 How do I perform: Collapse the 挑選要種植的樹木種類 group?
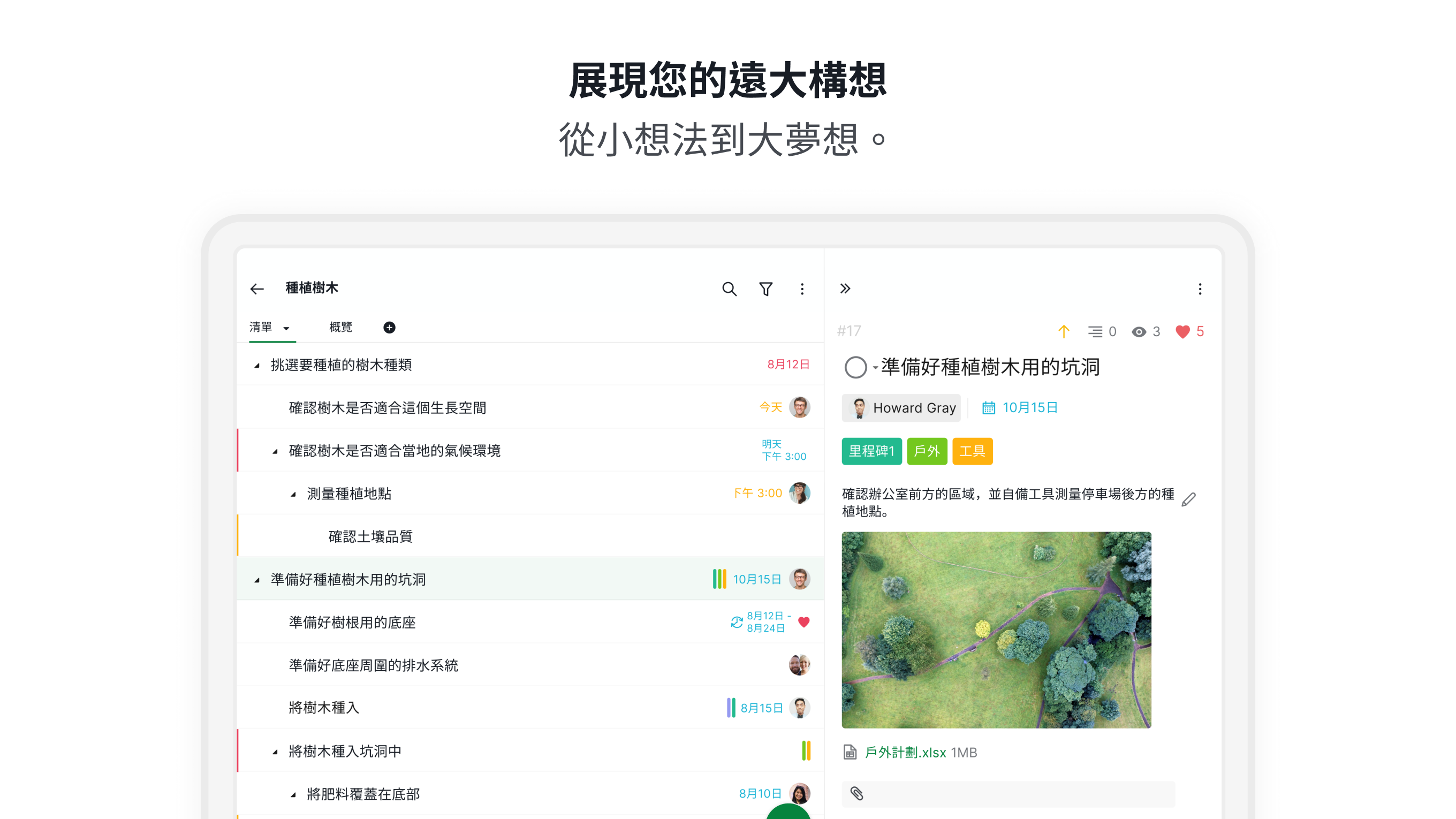pyautogui.click(x=256, y=366)
